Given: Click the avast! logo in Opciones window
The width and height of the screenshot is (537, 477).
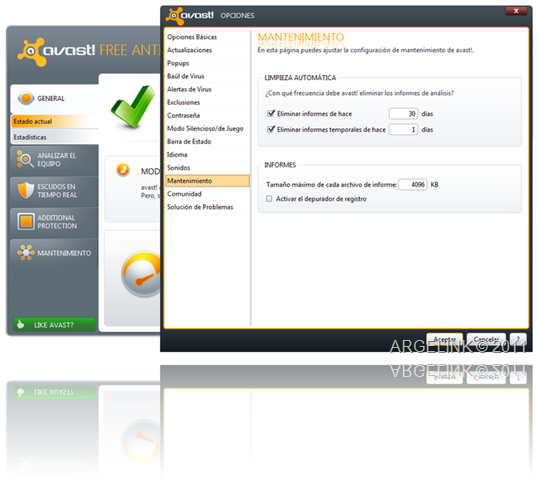Looking at the screenshot, I should click(189, 15).
